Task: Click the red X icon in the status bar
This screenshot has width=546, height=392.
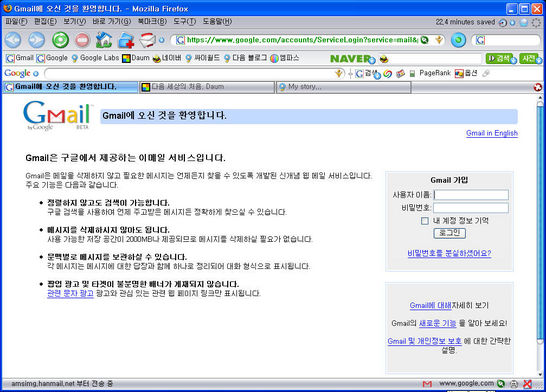Action: click(528, 384)
